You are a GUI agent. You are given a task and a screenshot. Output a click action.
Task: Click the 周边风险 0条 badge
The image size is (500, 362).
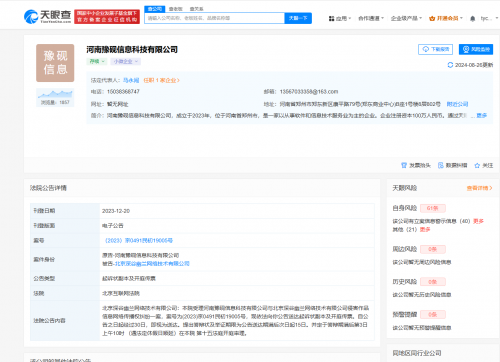point(433,249)
